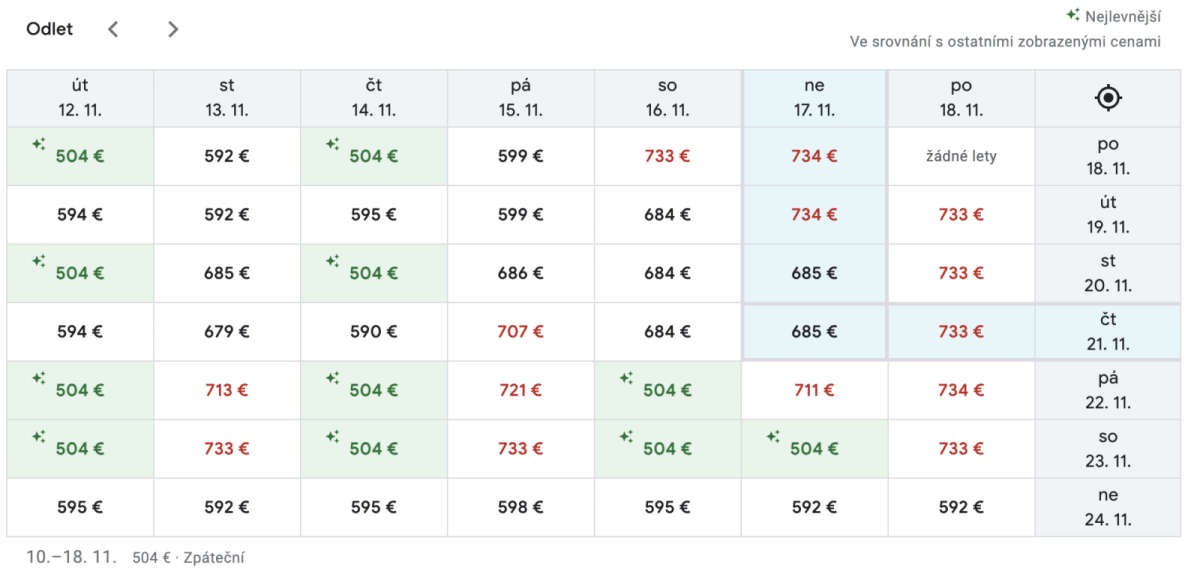Viewport: 1200px width, 574px height.
Task: Click the Odlet label
Action: (x=50, y=29)
